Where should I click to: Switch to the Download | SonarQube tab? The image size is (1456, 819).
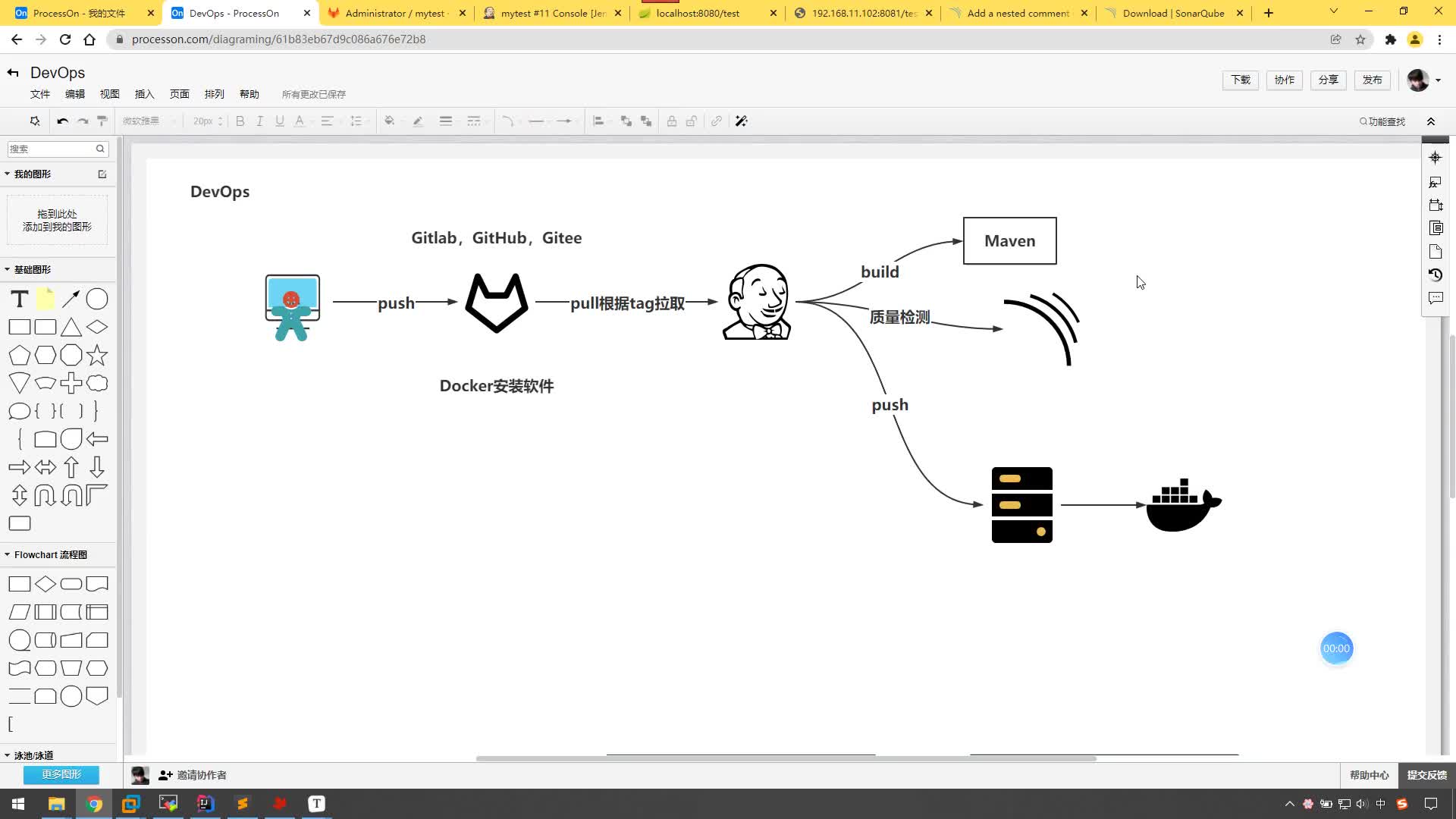tap(1173, 13)
